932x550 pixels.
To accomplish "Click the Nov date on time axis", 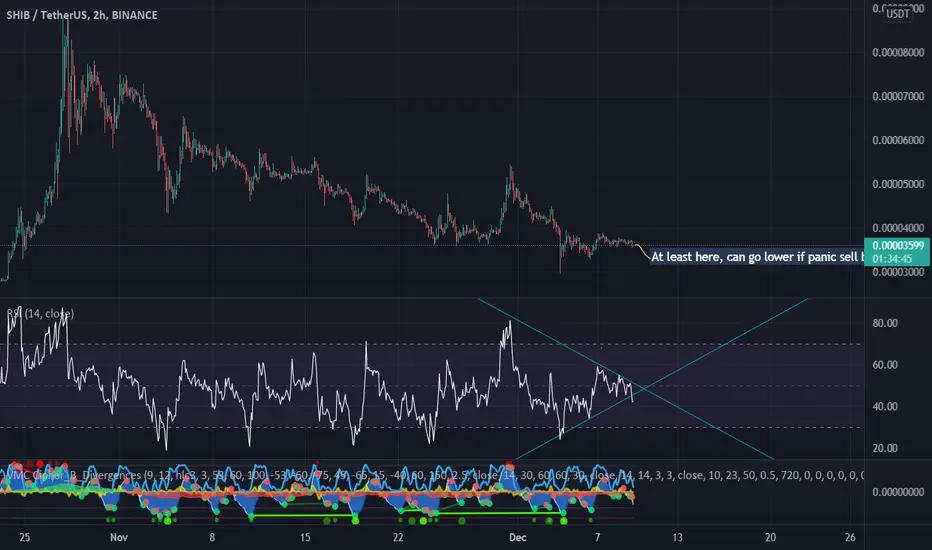I will pyautogui.click(x=119, y=538).
